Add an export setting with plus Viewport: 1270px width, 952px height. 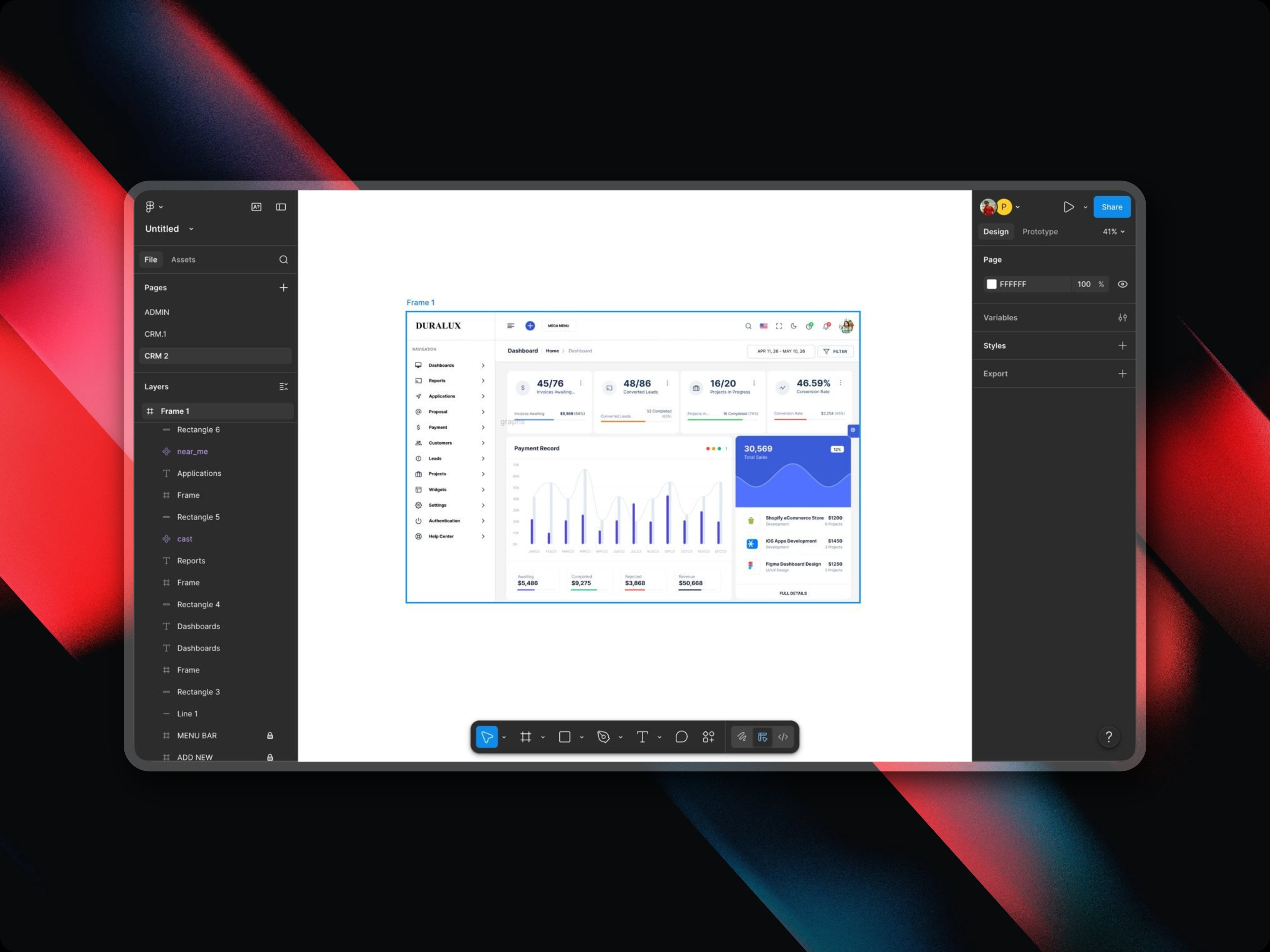(x=1122, y=374)
